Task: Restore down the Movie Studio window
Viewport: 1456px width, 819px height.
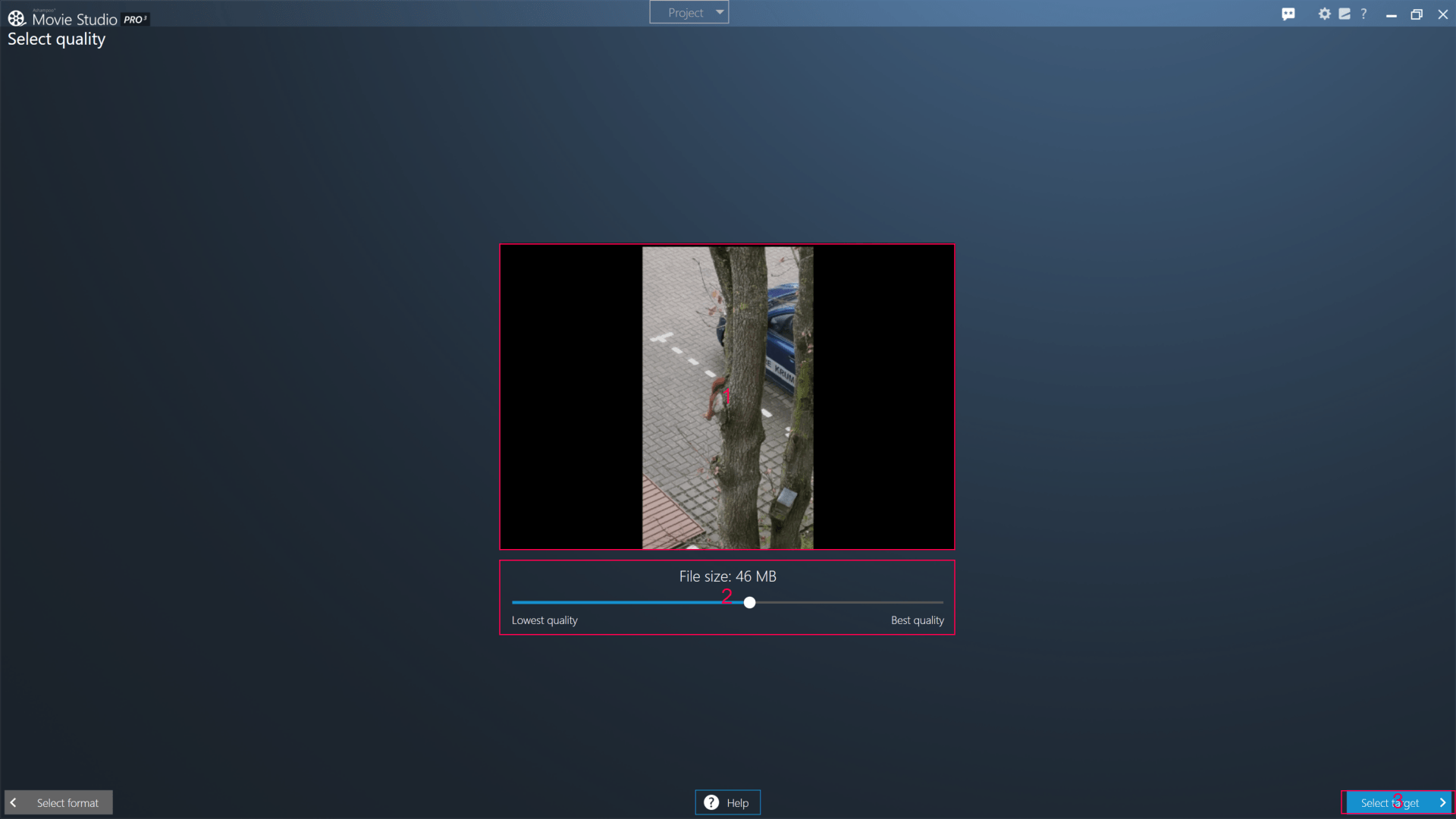Action: [1417, 14]
